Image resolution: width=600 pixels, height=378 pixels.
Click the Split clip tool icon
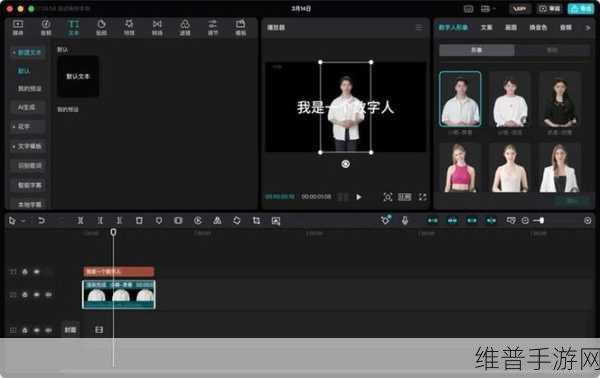click(80, 221)
